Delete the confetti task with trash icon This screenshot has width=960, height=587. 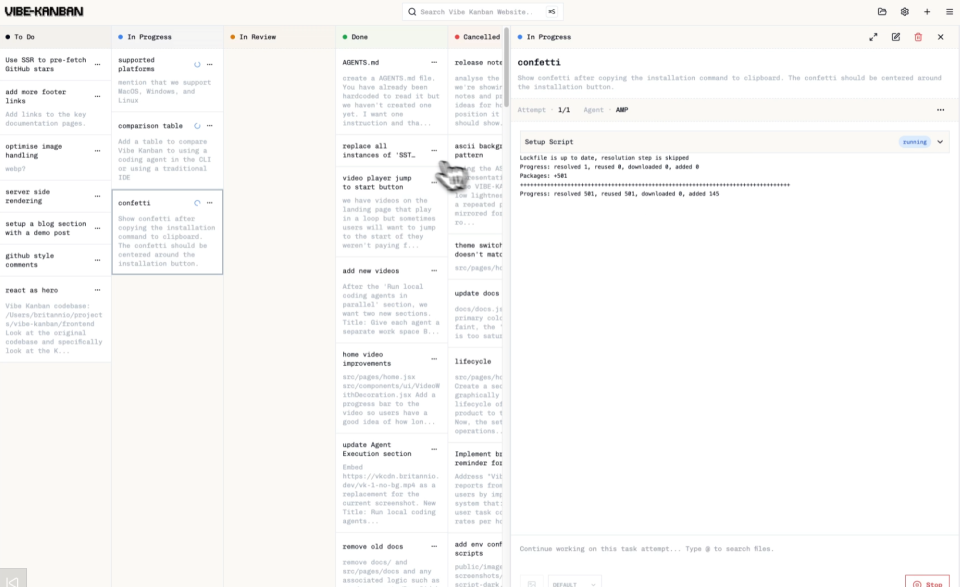tap(918, 37)
